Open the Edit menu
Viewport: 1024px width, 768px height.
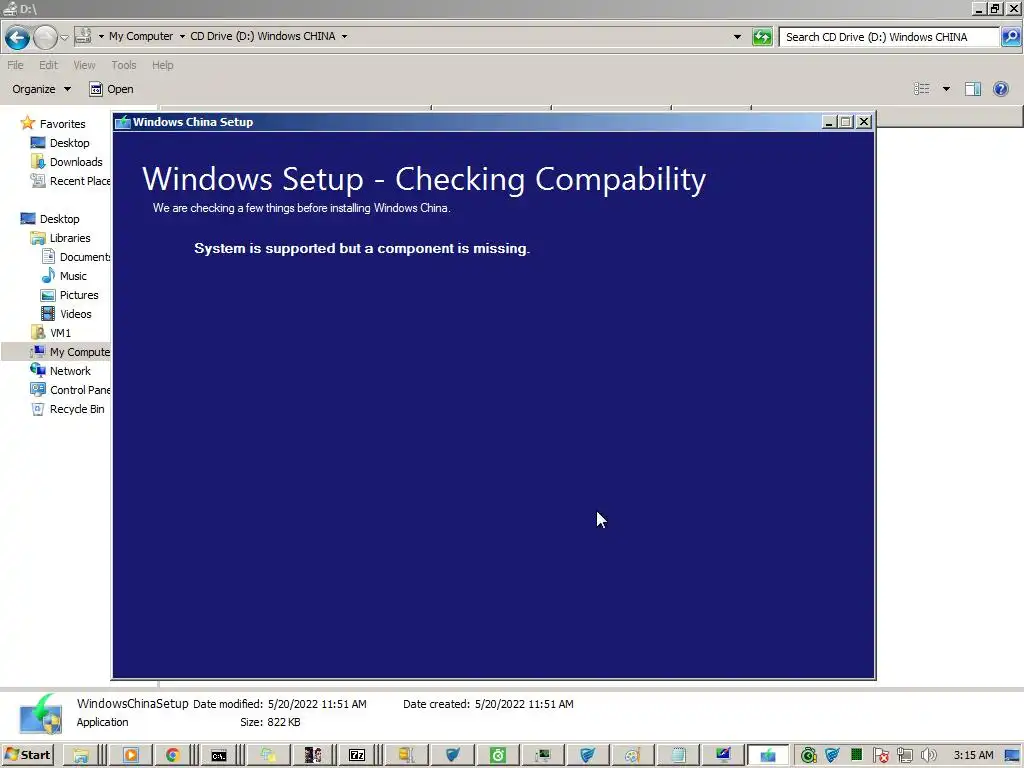pos(48,65)
